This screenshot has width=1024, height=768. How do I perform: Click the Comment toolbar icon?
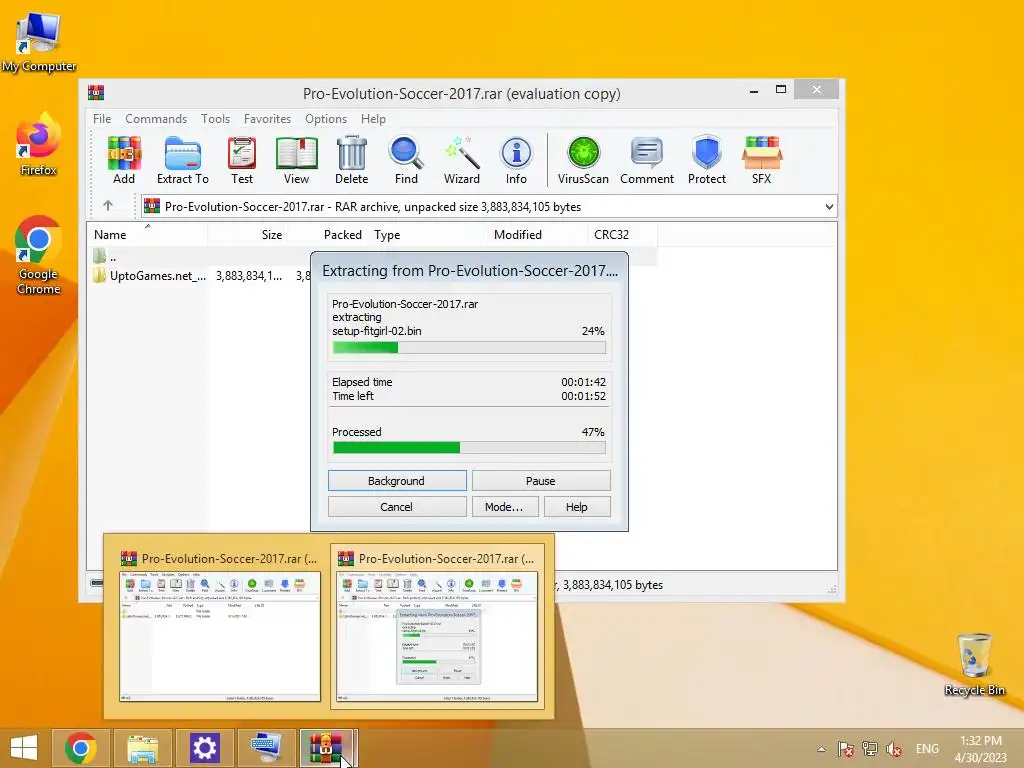[x=647, y=160]
